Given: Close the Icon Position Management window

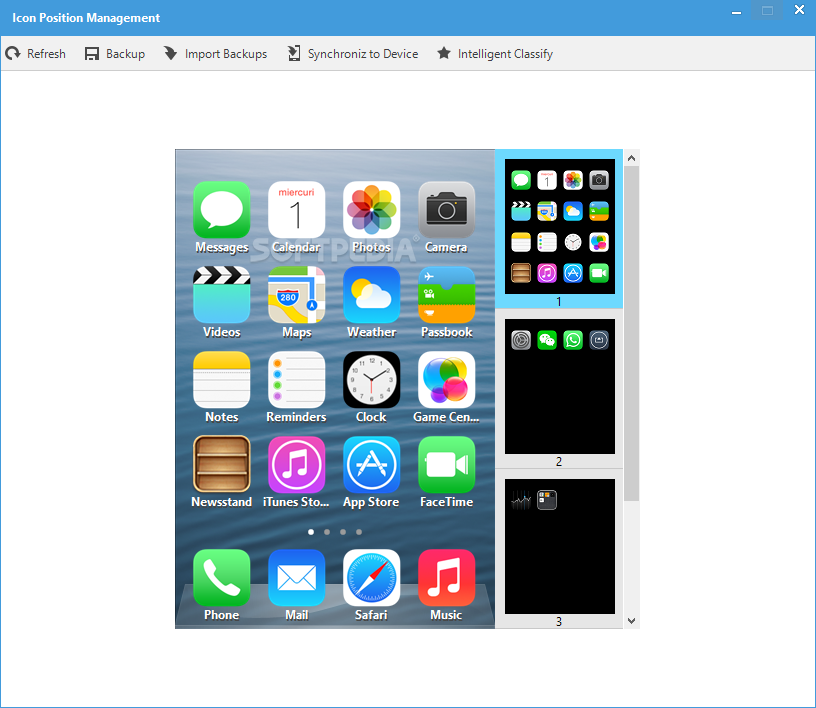Looking at the screenshot, I should [x=799, y=10].
